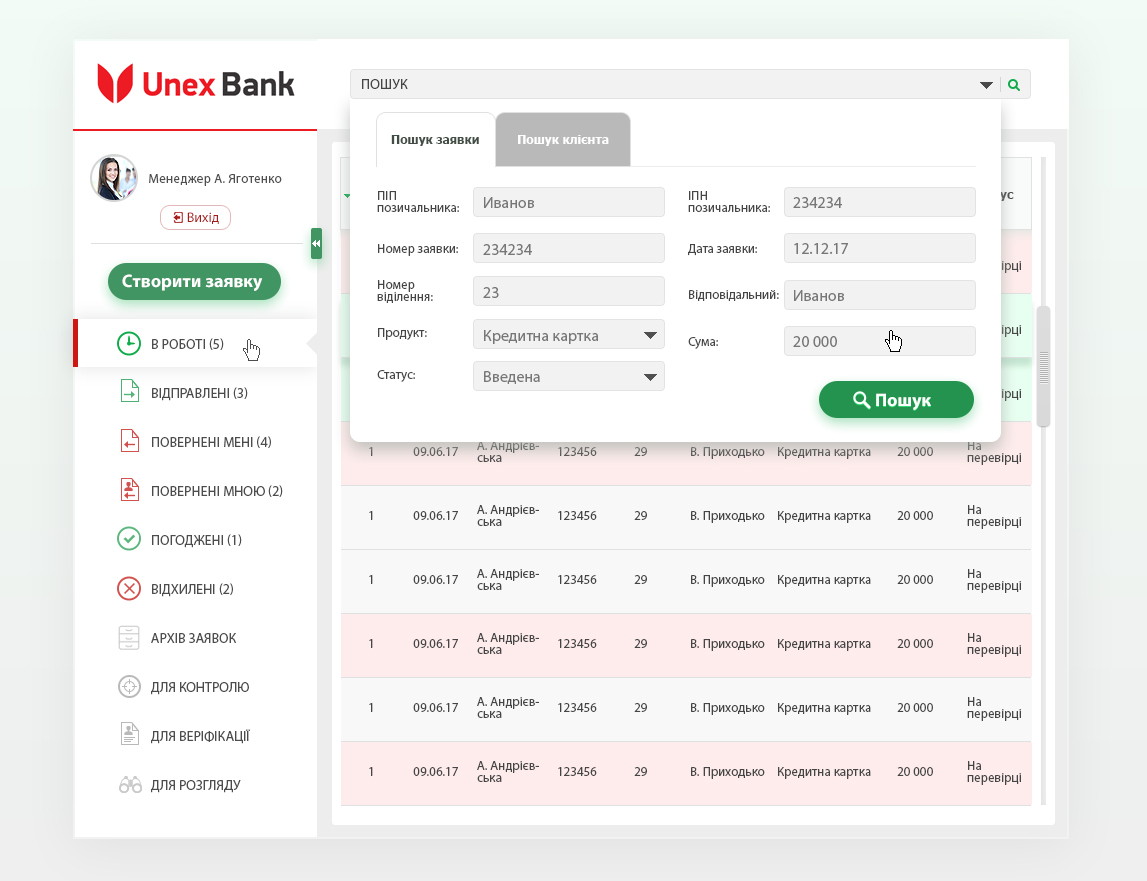Click the Номер заявки input field
The width and height of the screenshot is (1147, 881).
click(x=568, y=248)
